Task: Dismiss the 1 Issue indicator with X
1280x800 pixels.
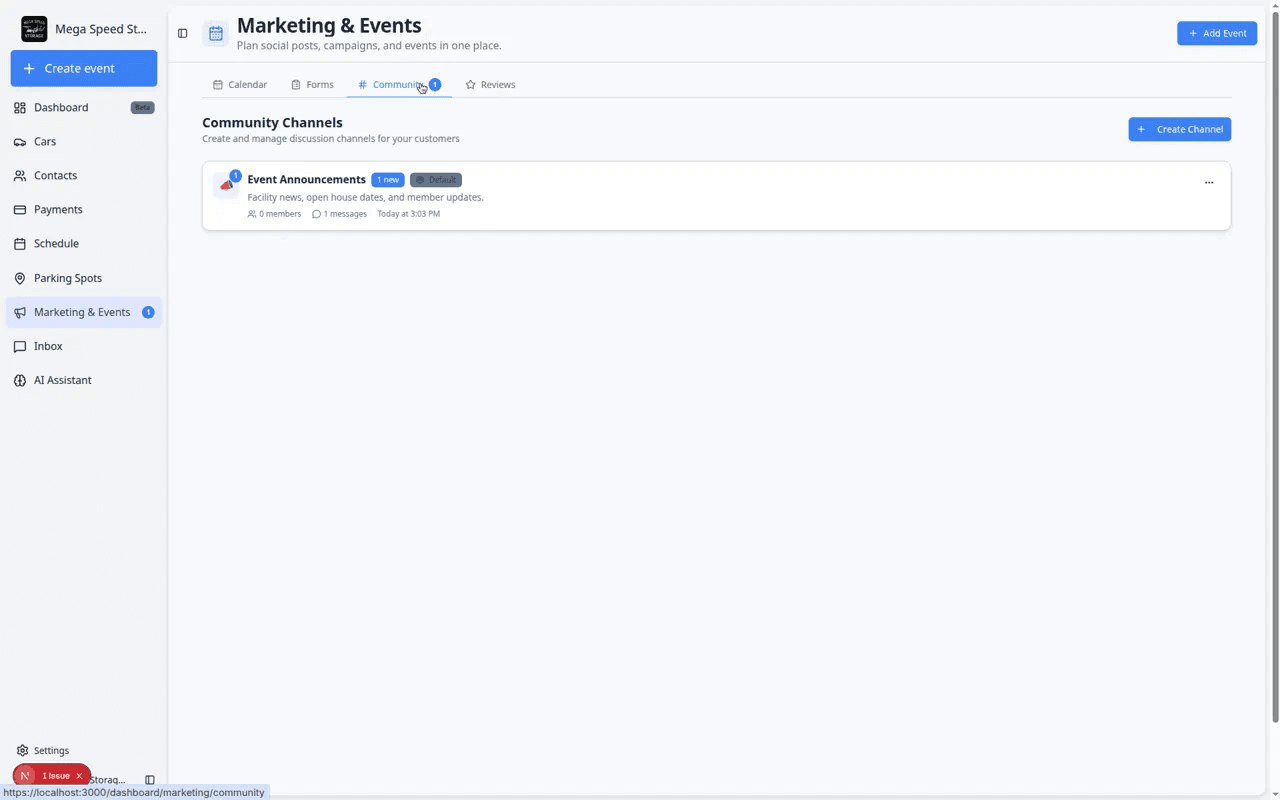Action: (79, 776)
